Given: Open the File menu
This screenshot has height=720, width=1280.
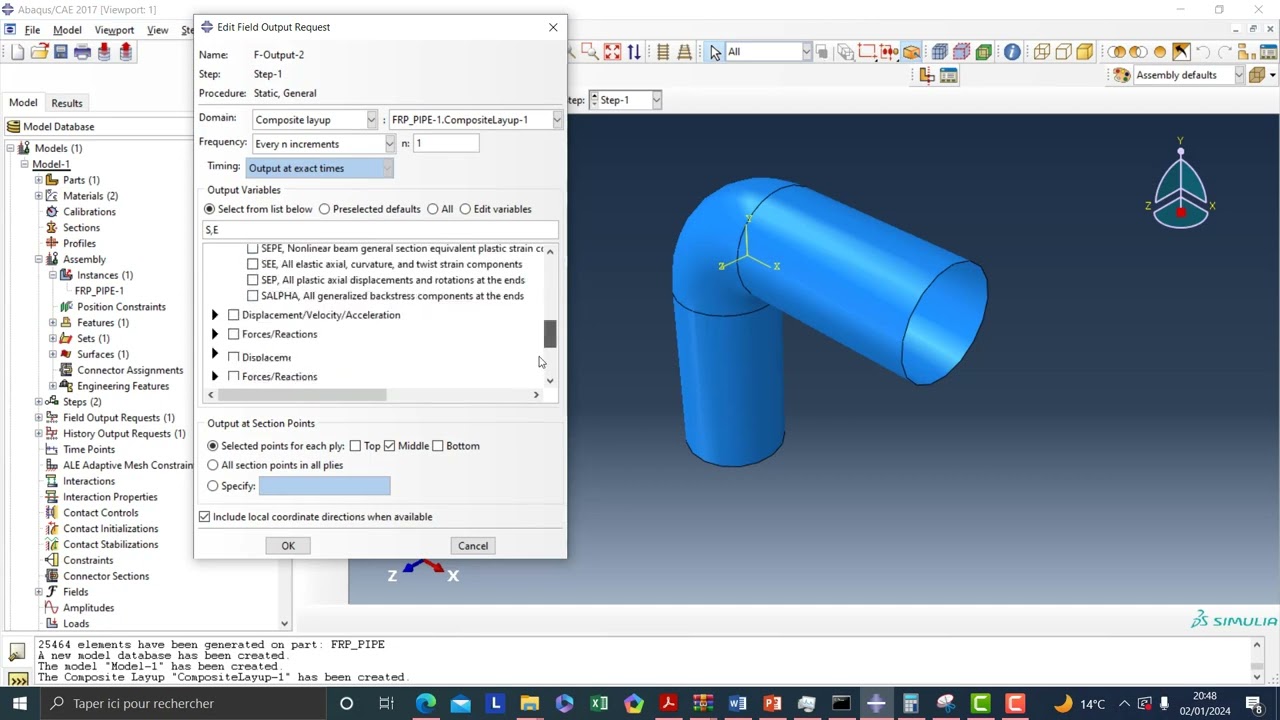Looking at the screenshot, I should pos(32,30).
